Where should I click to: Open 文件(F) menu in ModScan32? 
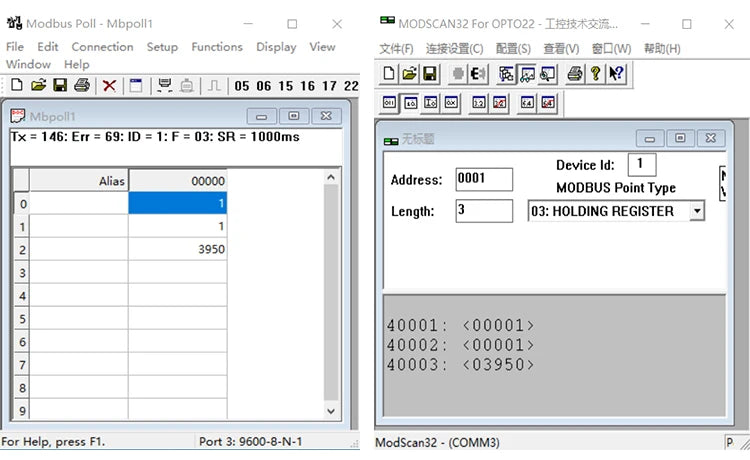tap(396, 49)
